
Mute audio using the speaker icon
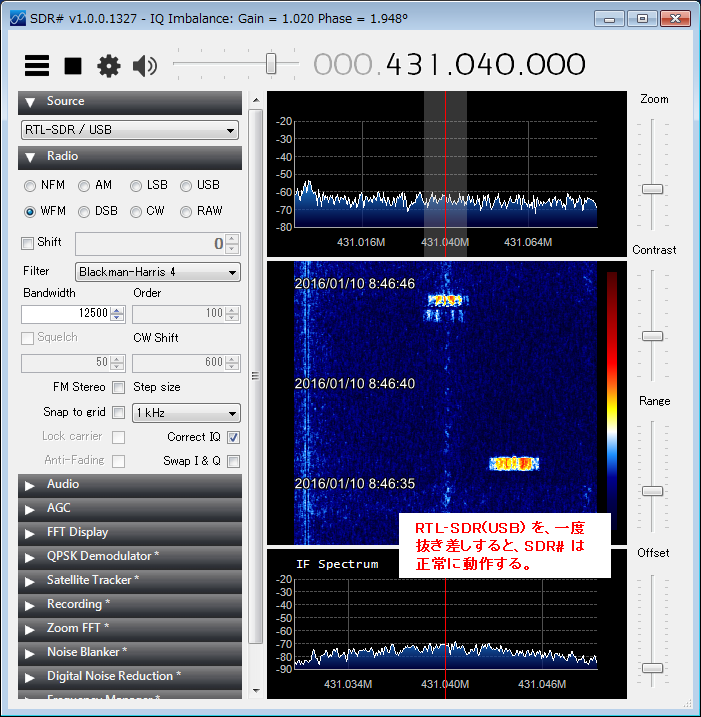pyautogui.click(x=144, y=66)
